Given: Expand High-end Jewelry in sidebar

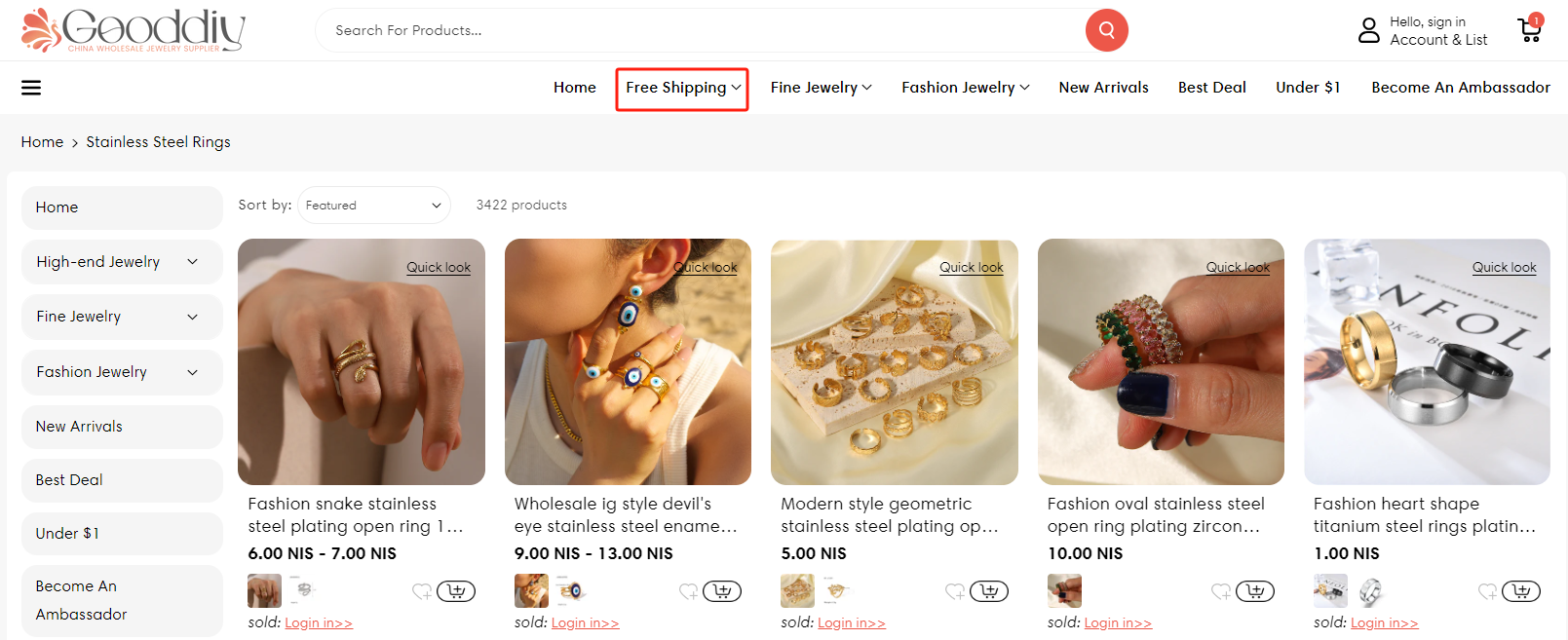Looking at the screenshot, I should click(192, 262).
